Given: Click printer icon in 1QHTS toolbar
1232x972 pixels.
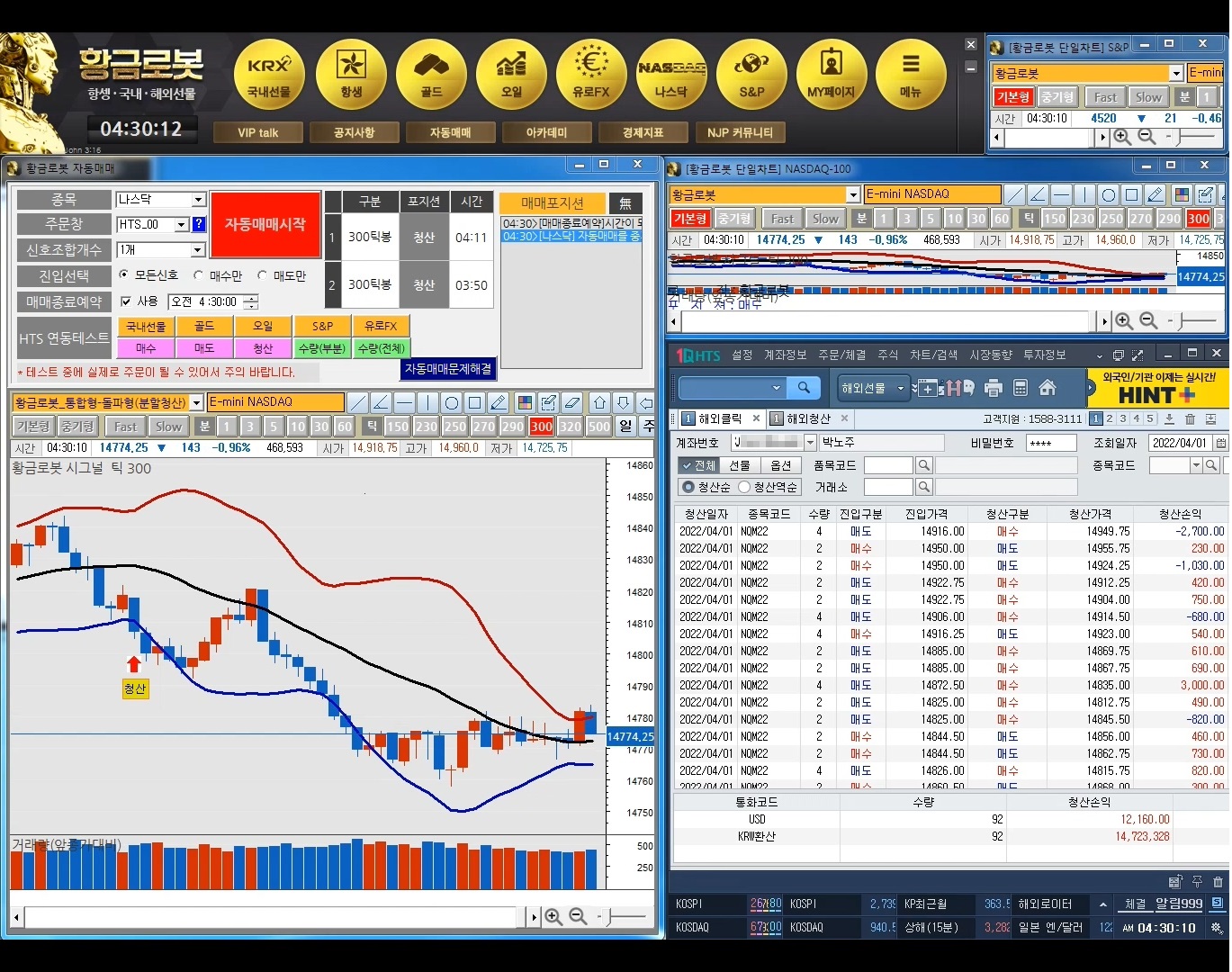Looking at the screenshot, I should click(994, 388).
